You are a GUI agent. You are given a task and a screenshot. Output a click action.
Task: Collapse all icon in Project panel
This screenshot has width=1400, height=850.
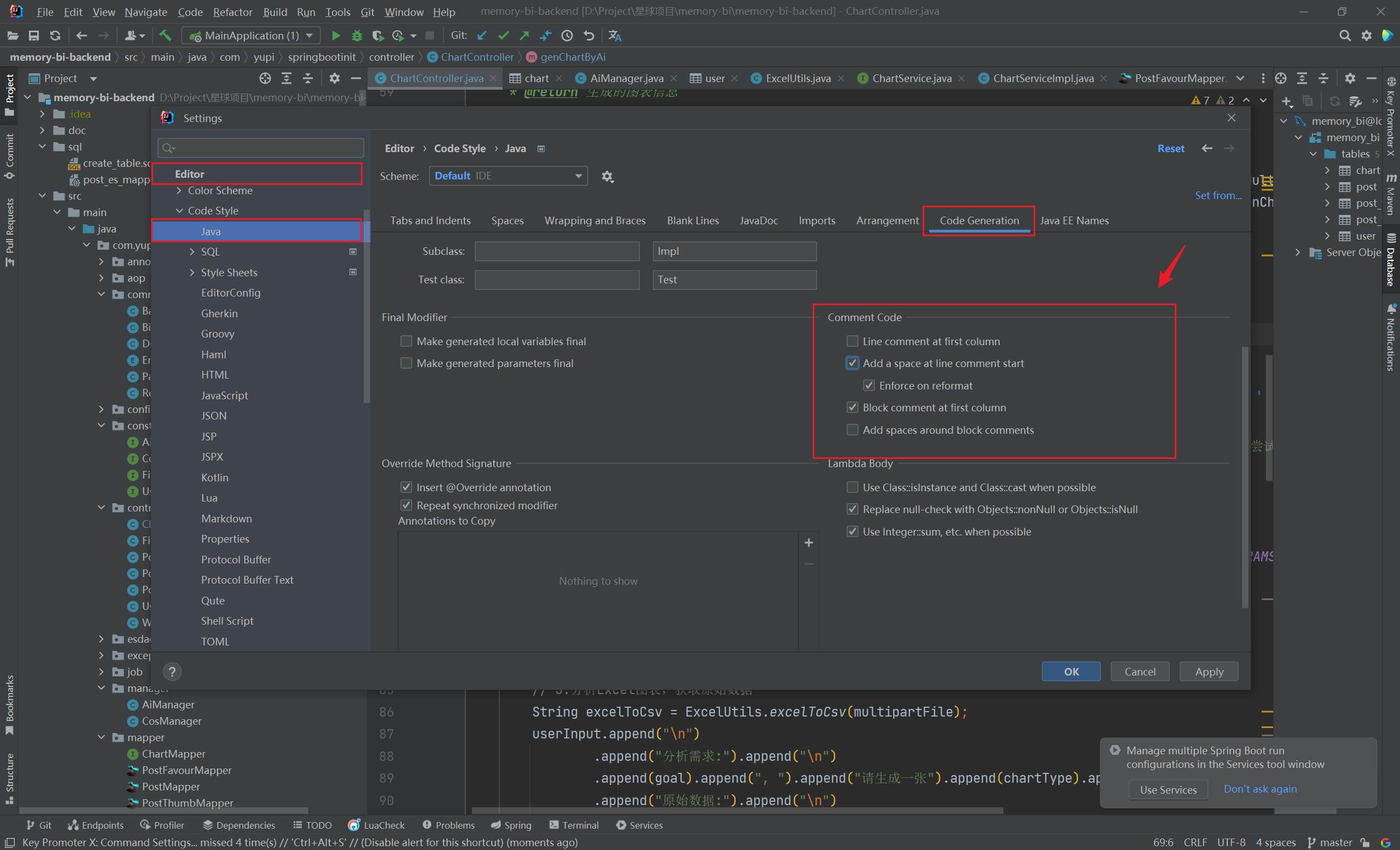[307, 78]
